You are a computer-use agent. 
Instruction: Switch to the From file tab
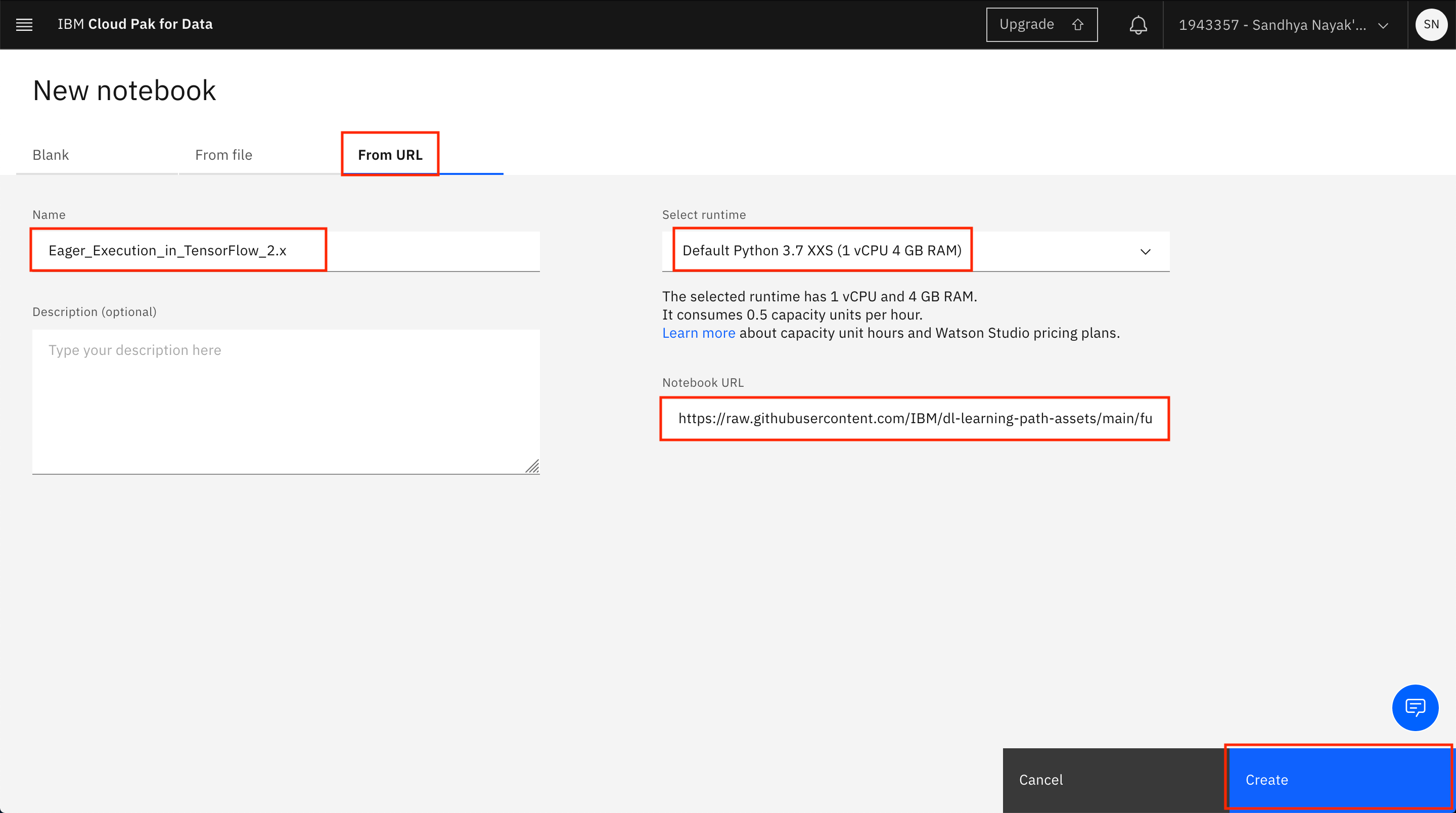[x=223, y=155]
